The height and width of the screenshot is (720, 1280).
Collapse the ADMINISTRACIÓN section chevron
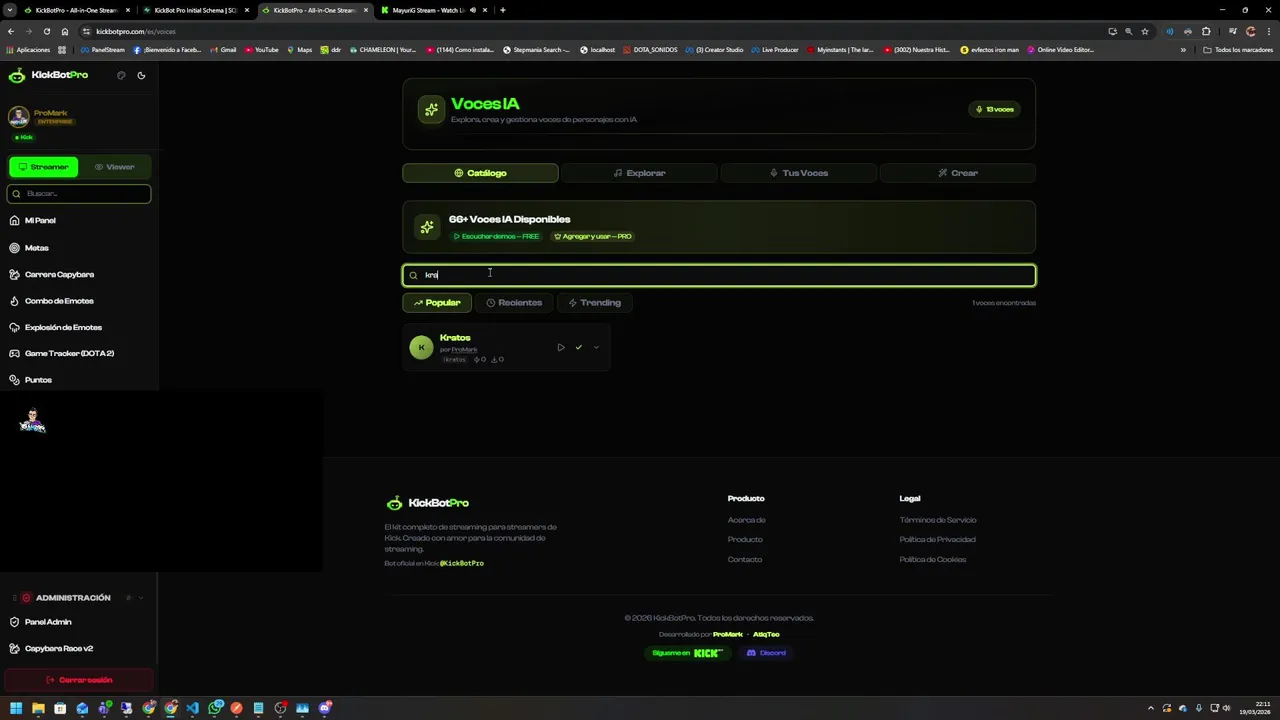click(141, 598)
